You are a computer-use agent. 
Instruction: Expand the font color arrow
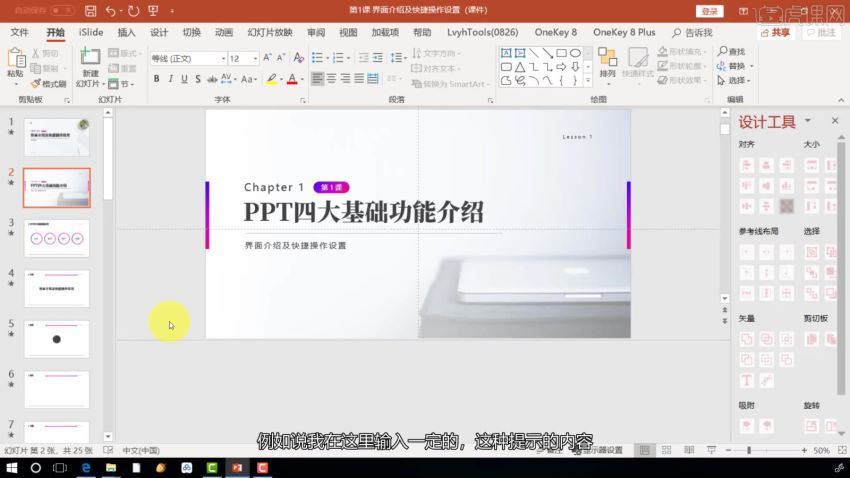pos(302,80)
